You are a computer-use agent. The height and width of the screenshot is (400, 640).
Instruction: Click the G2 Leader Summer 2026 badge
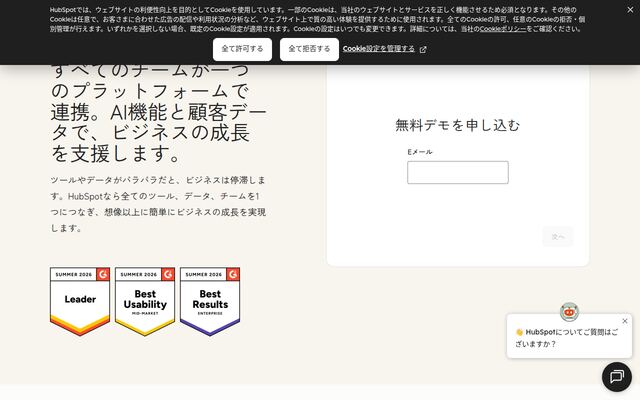(80, 302)
